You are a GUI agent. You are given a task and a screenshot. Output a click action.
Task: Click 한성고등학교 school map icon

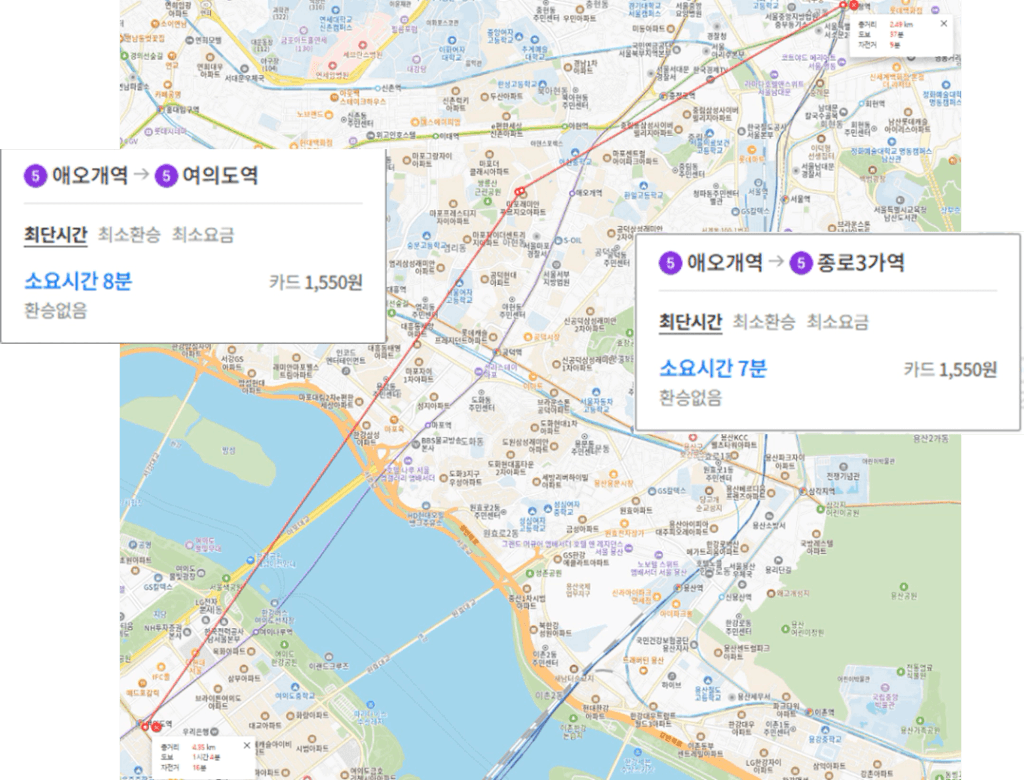click(543, 85)
